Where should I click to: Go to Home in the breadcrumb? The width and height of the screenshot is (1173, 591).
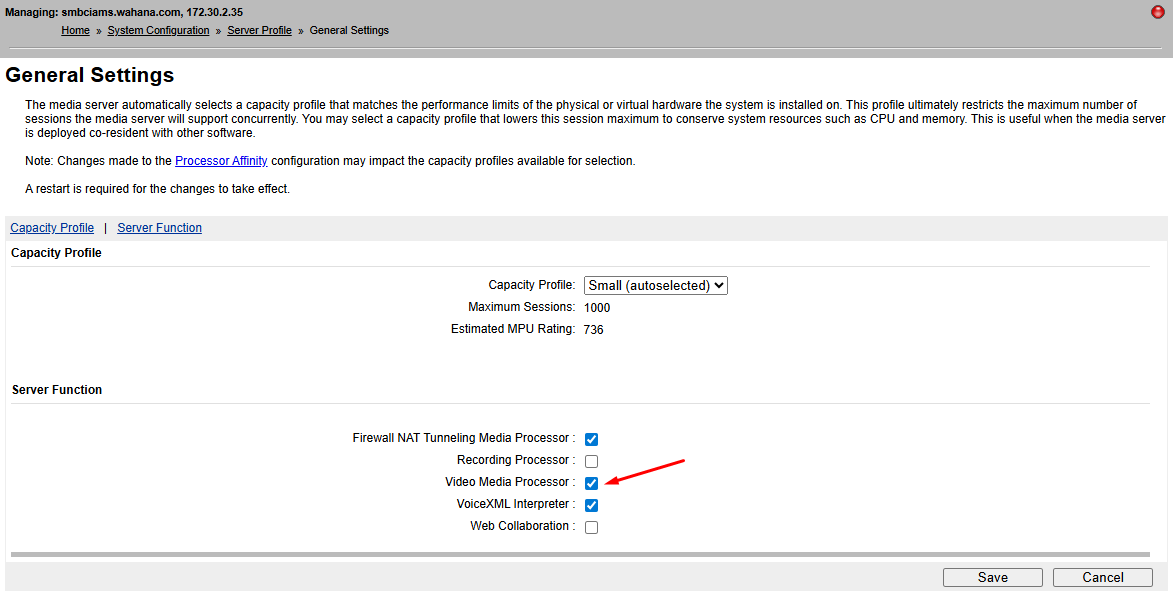pos(75,31)
